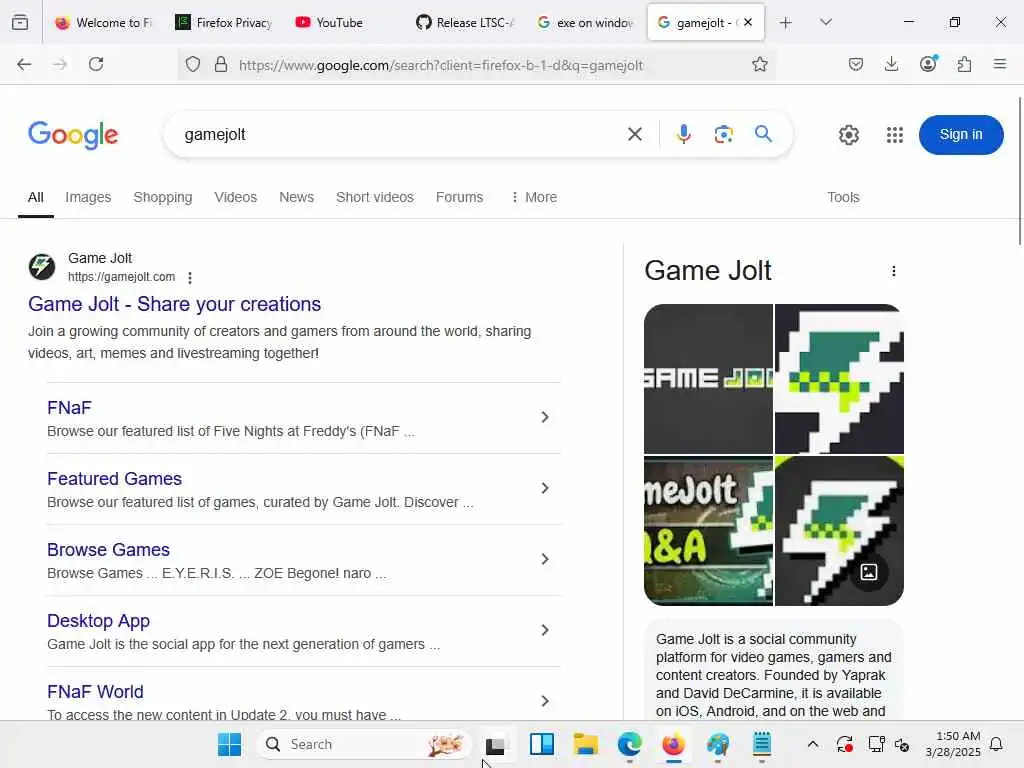This screenshot has height=768, width=1024.
Task: Select the Images search tab
Action: [88, 197]
